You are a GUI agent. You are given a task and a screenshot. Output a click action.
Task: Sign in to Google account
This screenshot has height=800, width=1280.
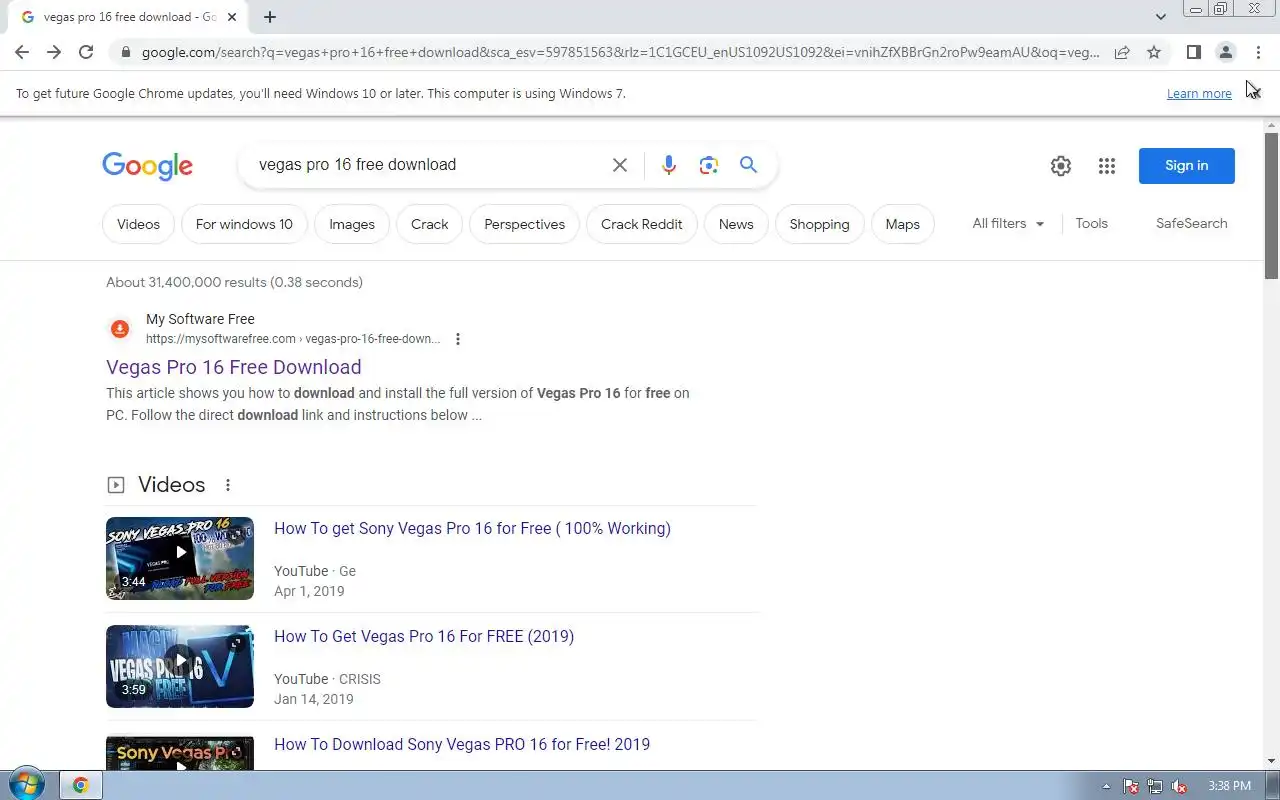pos(1186,166)
